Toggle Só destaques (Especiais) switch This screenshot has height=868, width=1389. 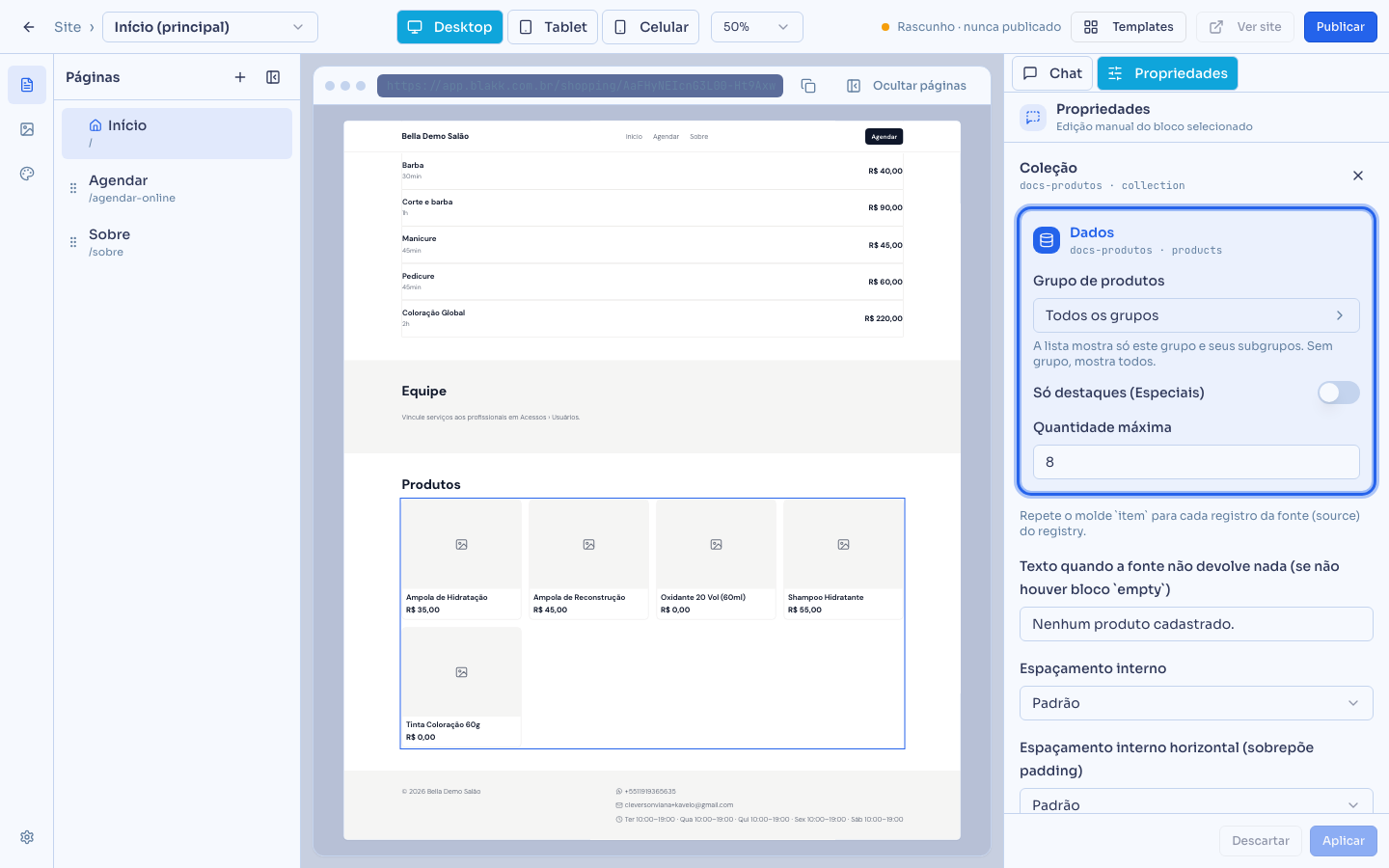[x=1339, y=393]
